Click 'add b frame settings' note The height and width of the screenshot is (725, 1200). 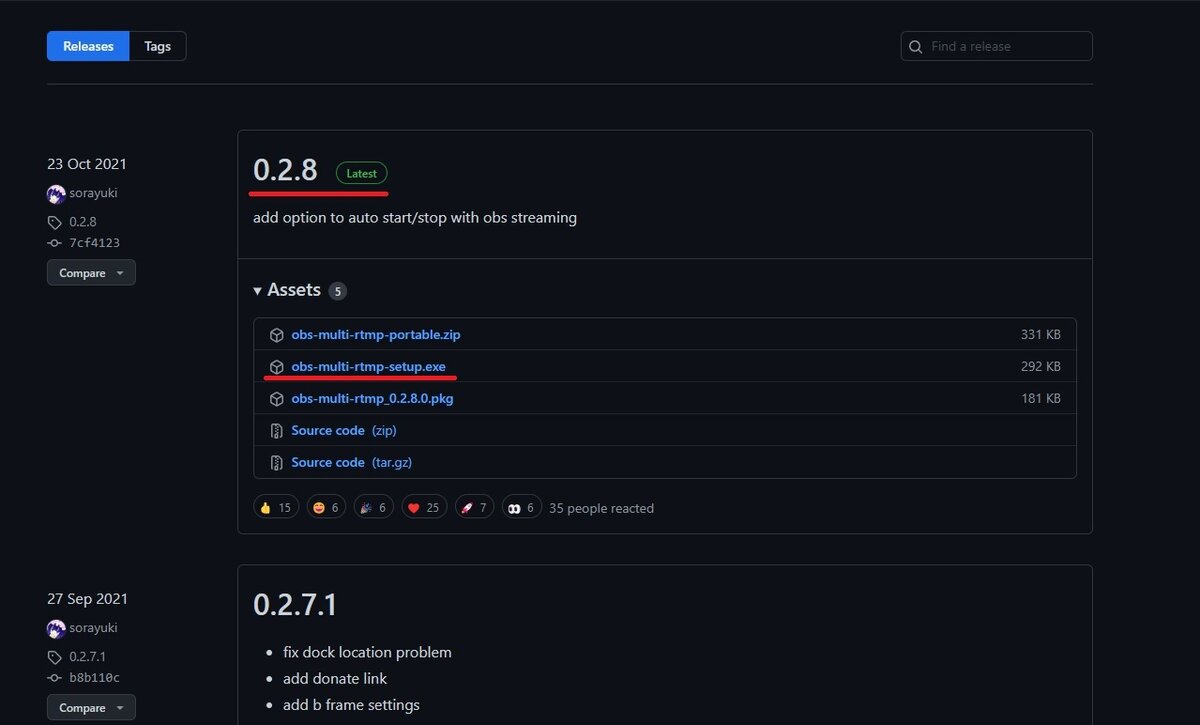click(x=351, y=705)
